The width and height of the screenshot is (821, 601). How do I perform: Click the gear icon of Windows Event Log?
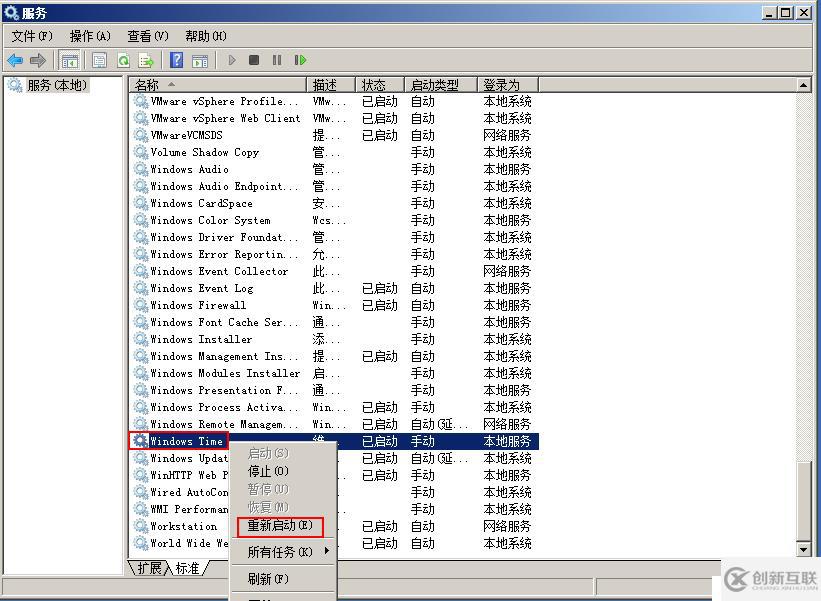point(140,288)
